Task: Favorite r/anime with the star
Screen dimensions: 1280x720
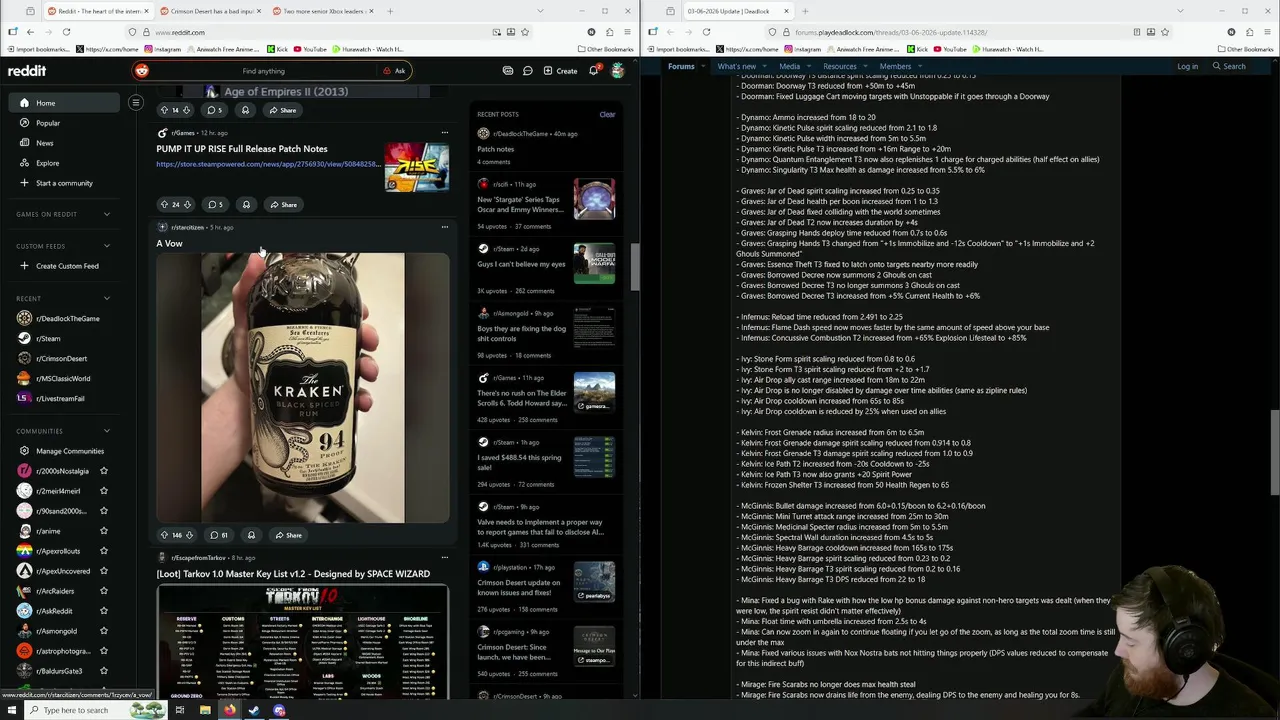Action: [103, 531]
